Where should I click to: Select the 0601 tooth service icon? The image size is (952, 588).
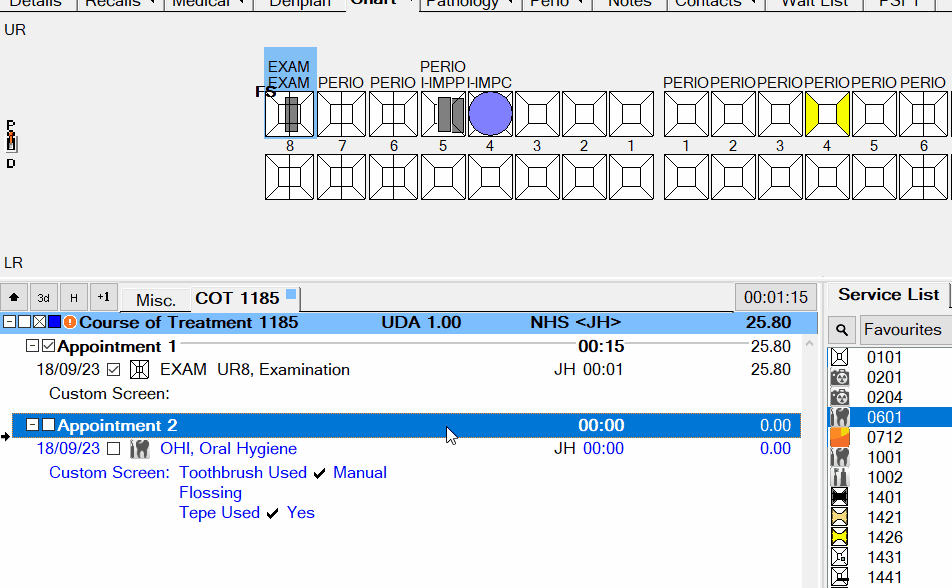click(840, 417)
